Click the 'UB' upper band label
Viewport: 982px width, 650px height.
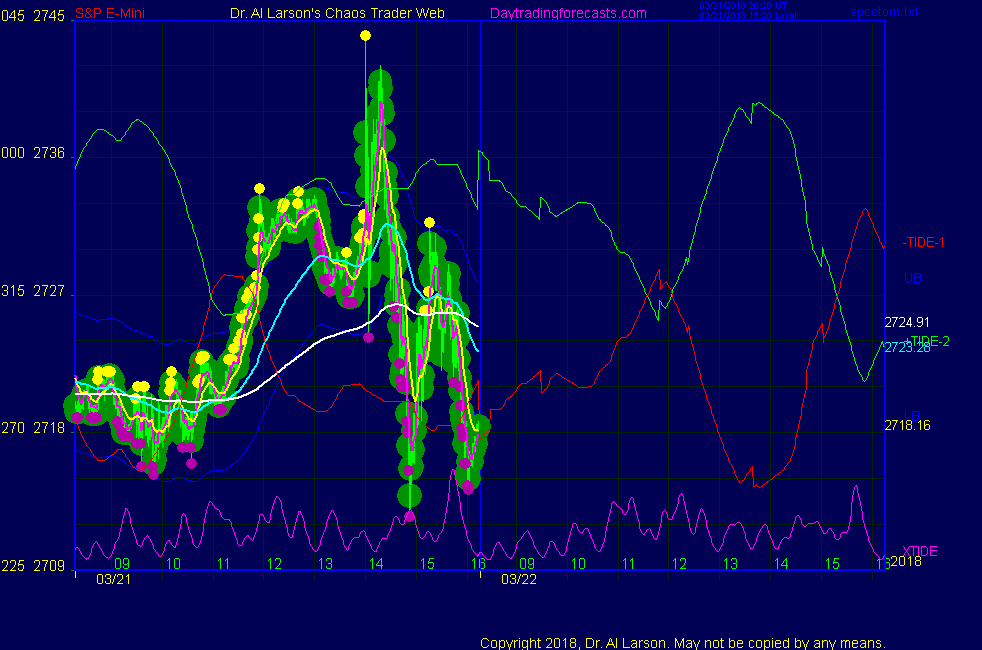(x=912, y=278)
